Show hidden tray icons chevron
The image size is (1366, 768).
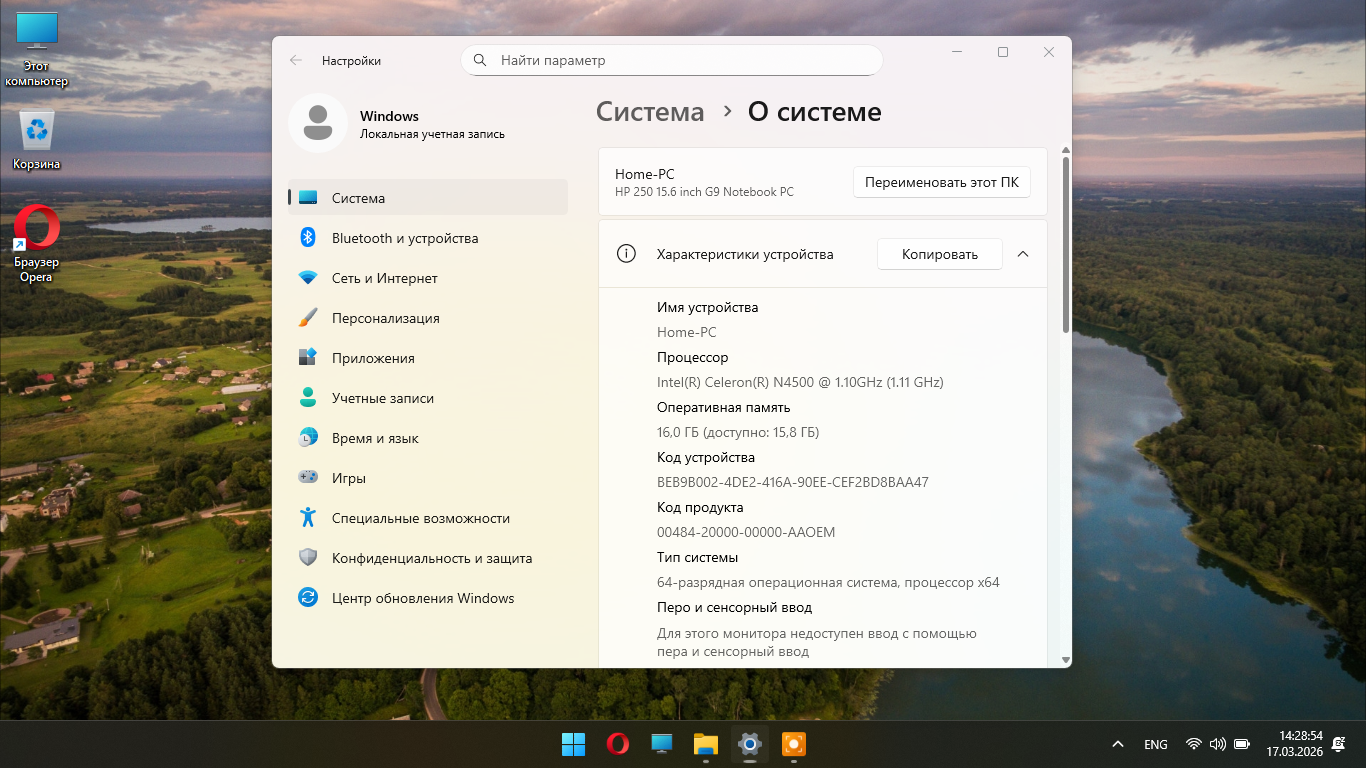tap(1117, 744)
